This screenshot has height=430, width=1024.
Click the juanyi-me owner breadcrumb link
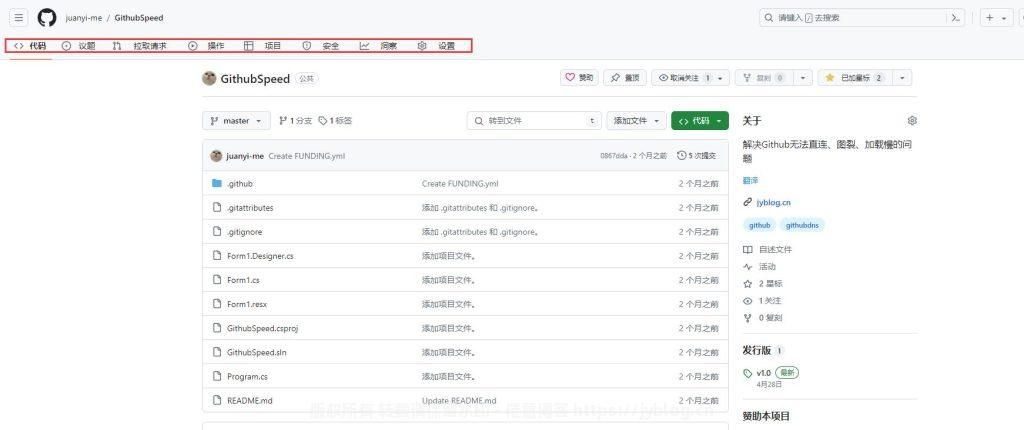[84, 18]
